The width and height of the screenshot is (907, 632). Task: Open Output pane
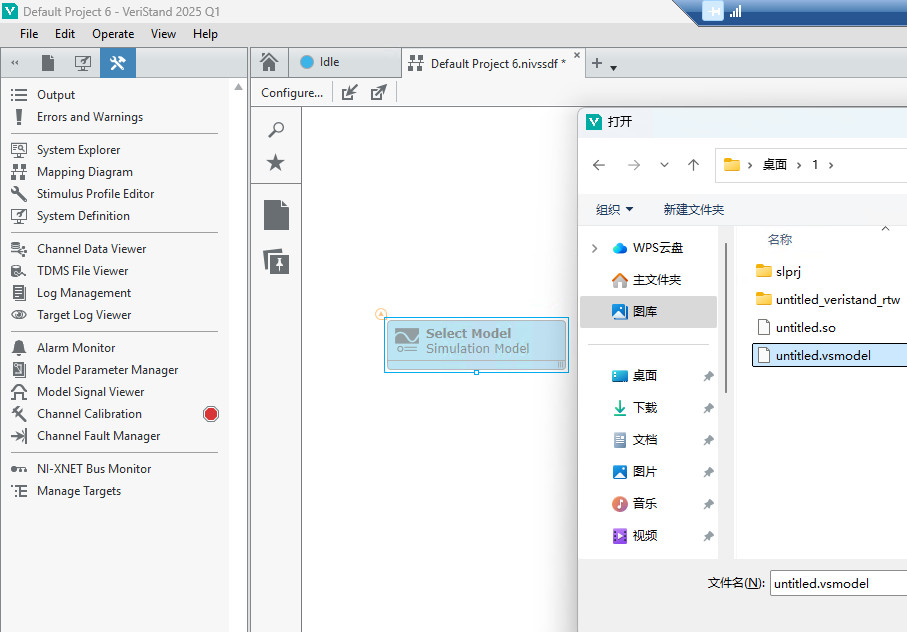(56, 95)
